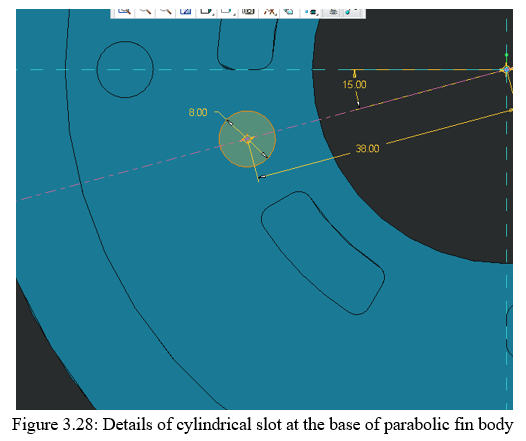Viewport: 526px width, 441px height.
Task: Toggle the spin center icon
Action: pos(351,12)
